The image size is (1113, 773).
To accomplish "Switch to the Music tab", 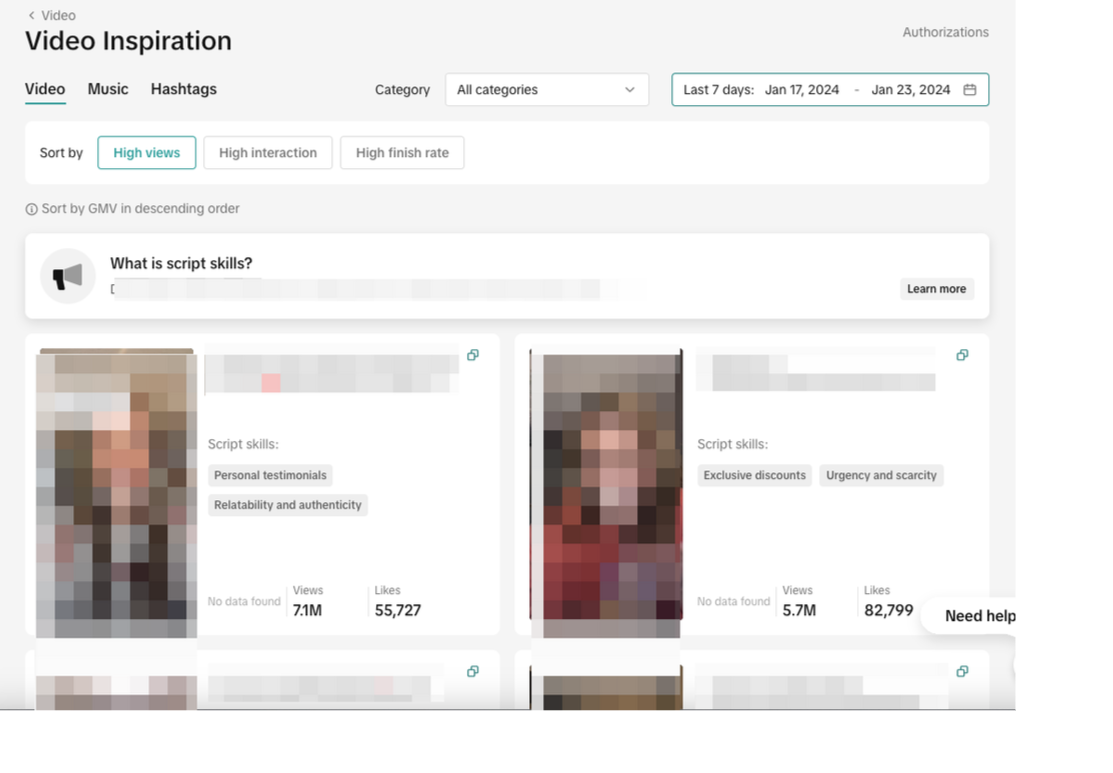I will point(108,89).
